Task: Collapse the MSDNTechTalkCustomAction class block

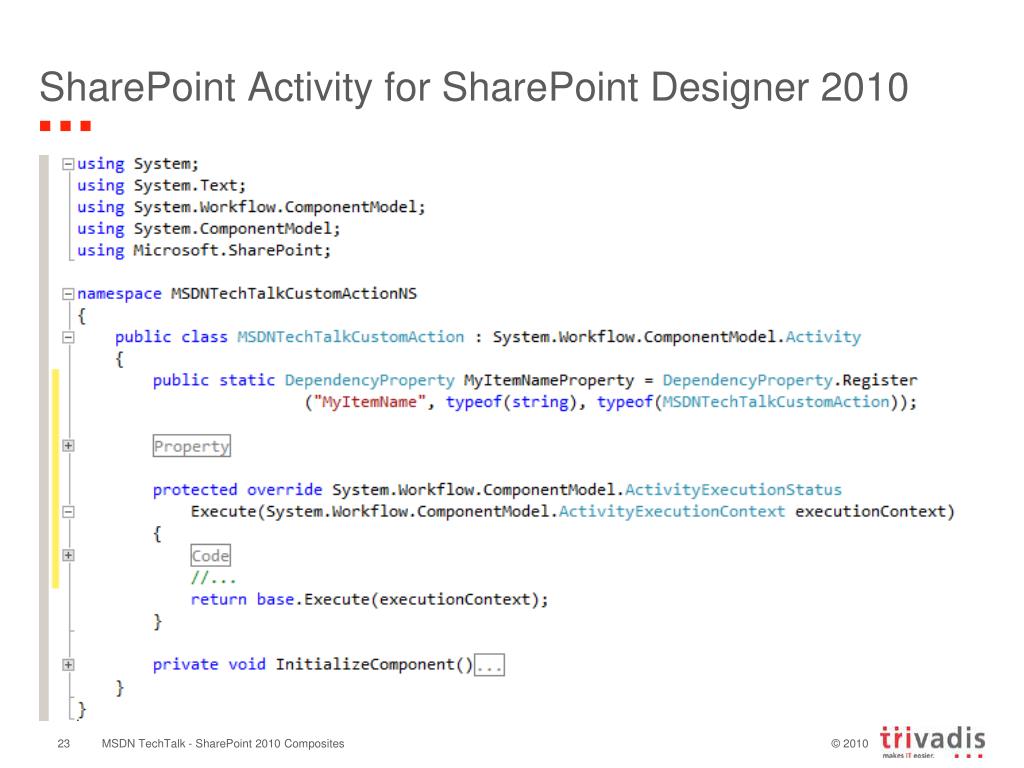Action: point(68,338)
